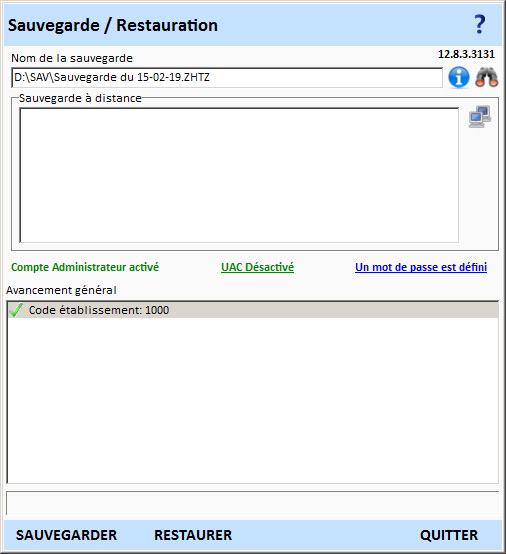
Task: Click empty area of the 'Avancement général' list
Action: coord(253,400)
